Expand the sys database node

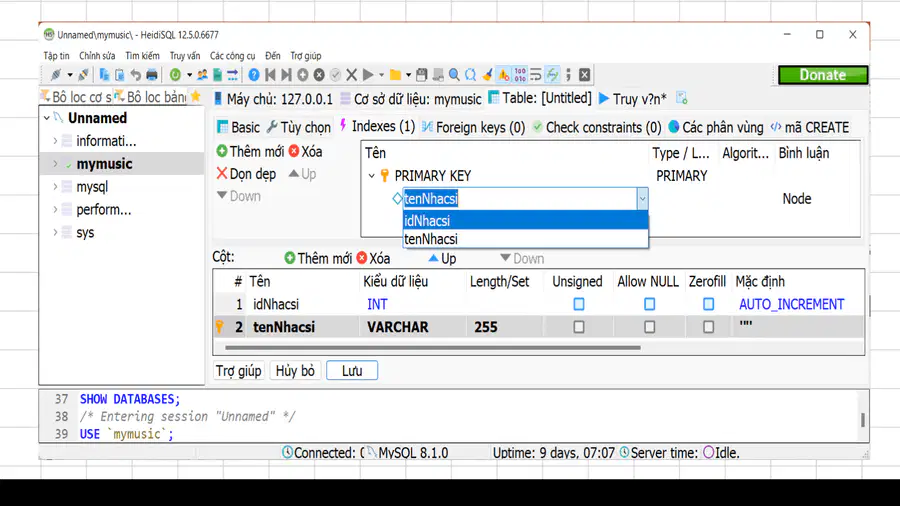(55, 233)
